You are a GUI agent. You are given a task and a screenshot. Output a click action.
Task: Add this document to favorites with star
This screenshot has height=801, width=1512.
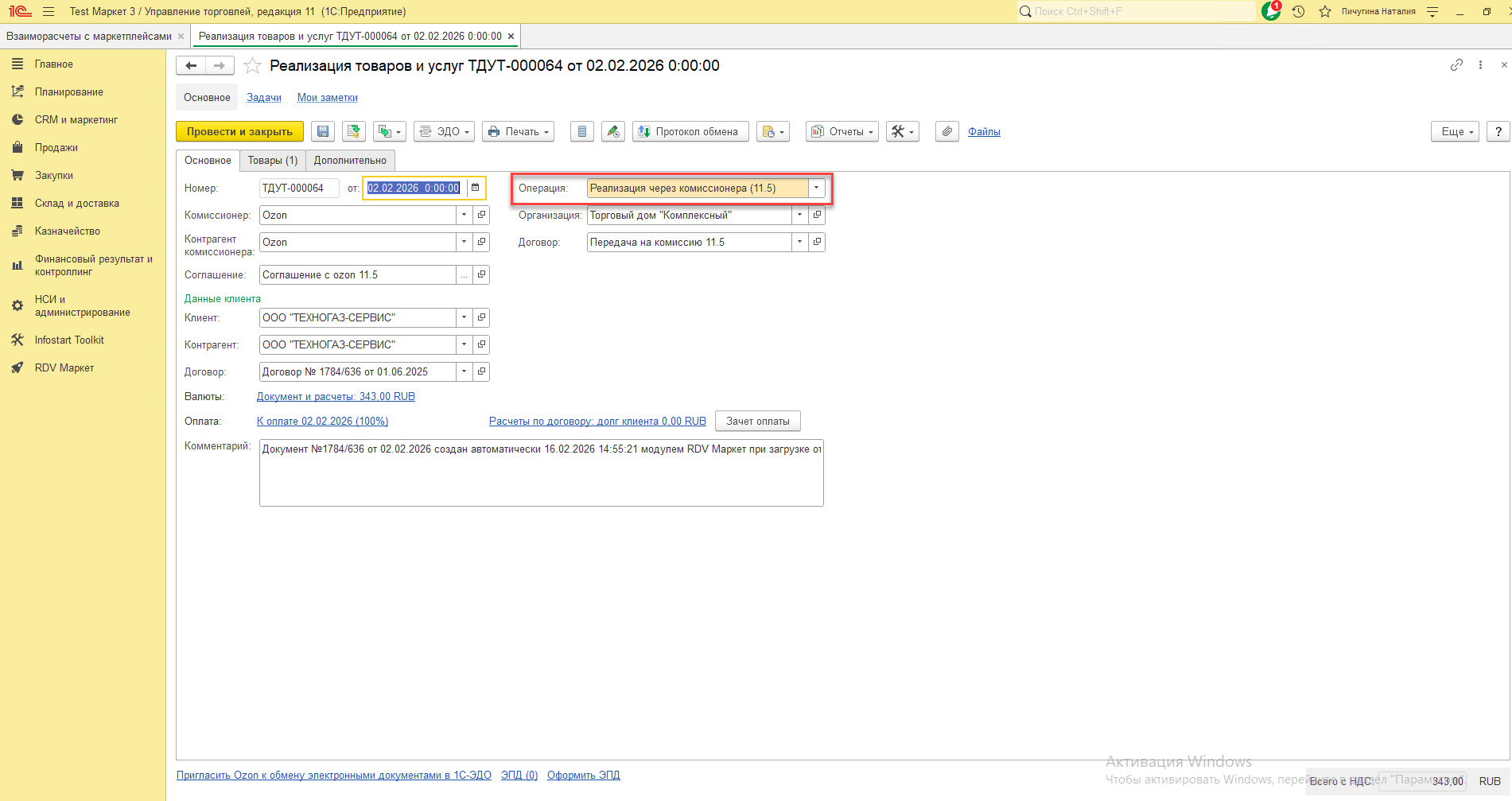pos(252,66)
